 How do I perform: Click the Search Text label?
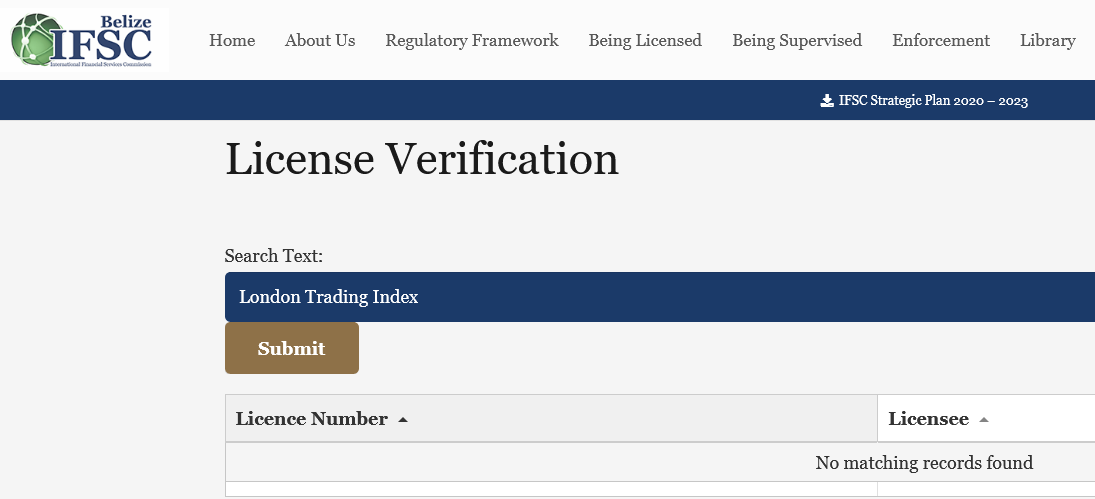(274, 256)
